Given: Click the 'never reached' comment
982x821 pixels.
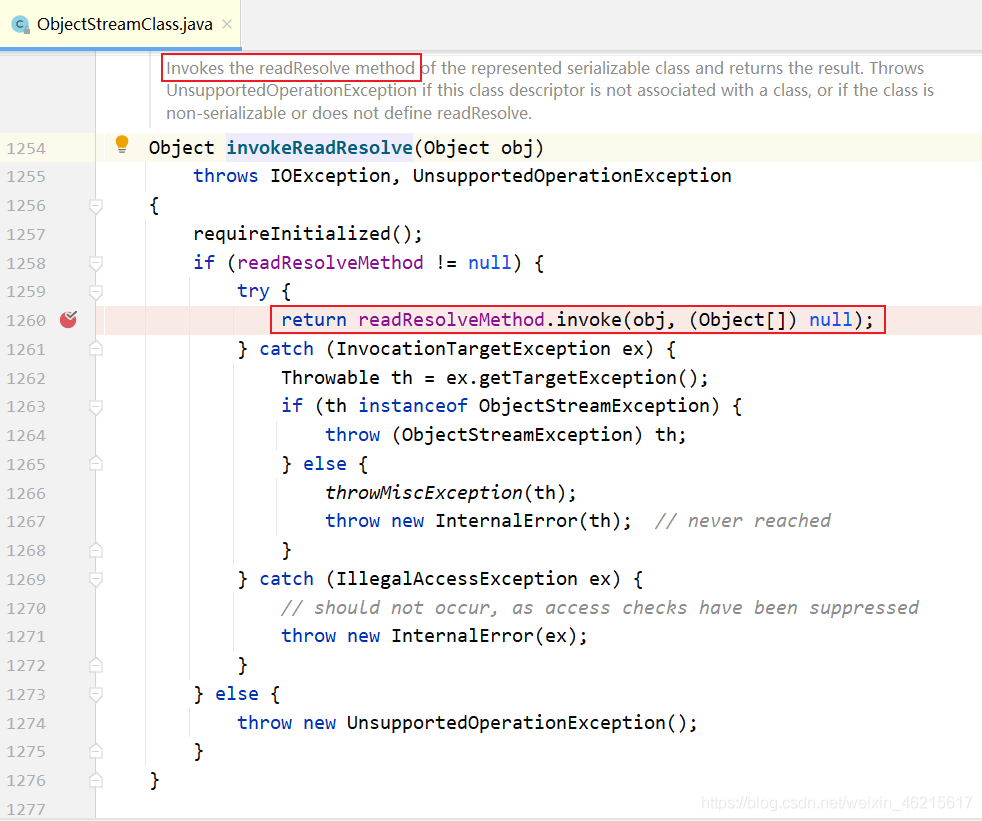Looking at the screenshot, I should (x=743, y=521).
